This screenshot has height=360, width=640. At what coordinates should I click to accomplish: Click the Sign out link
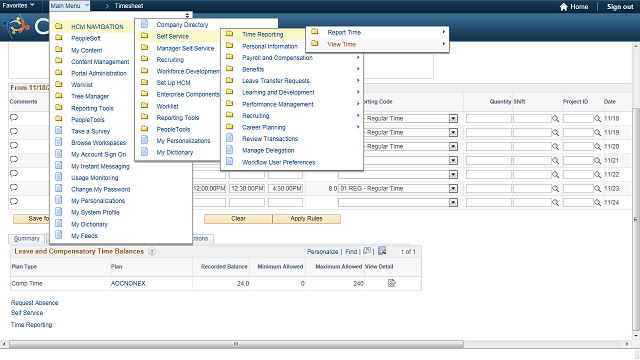tap(620, 7)
